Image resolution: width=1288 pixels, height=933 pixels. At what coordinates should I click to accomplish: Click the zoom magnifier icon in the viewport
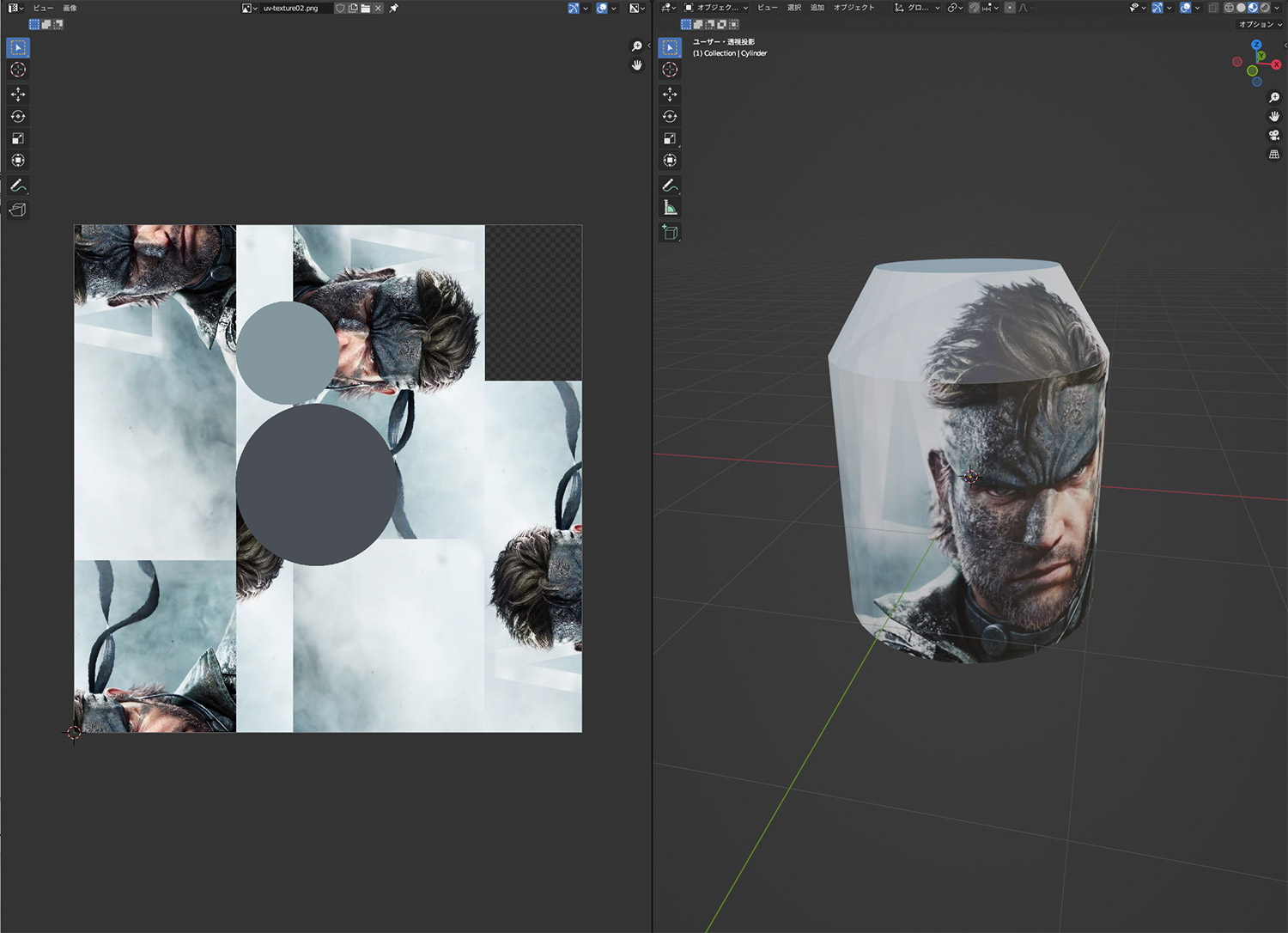[1274, 97]
